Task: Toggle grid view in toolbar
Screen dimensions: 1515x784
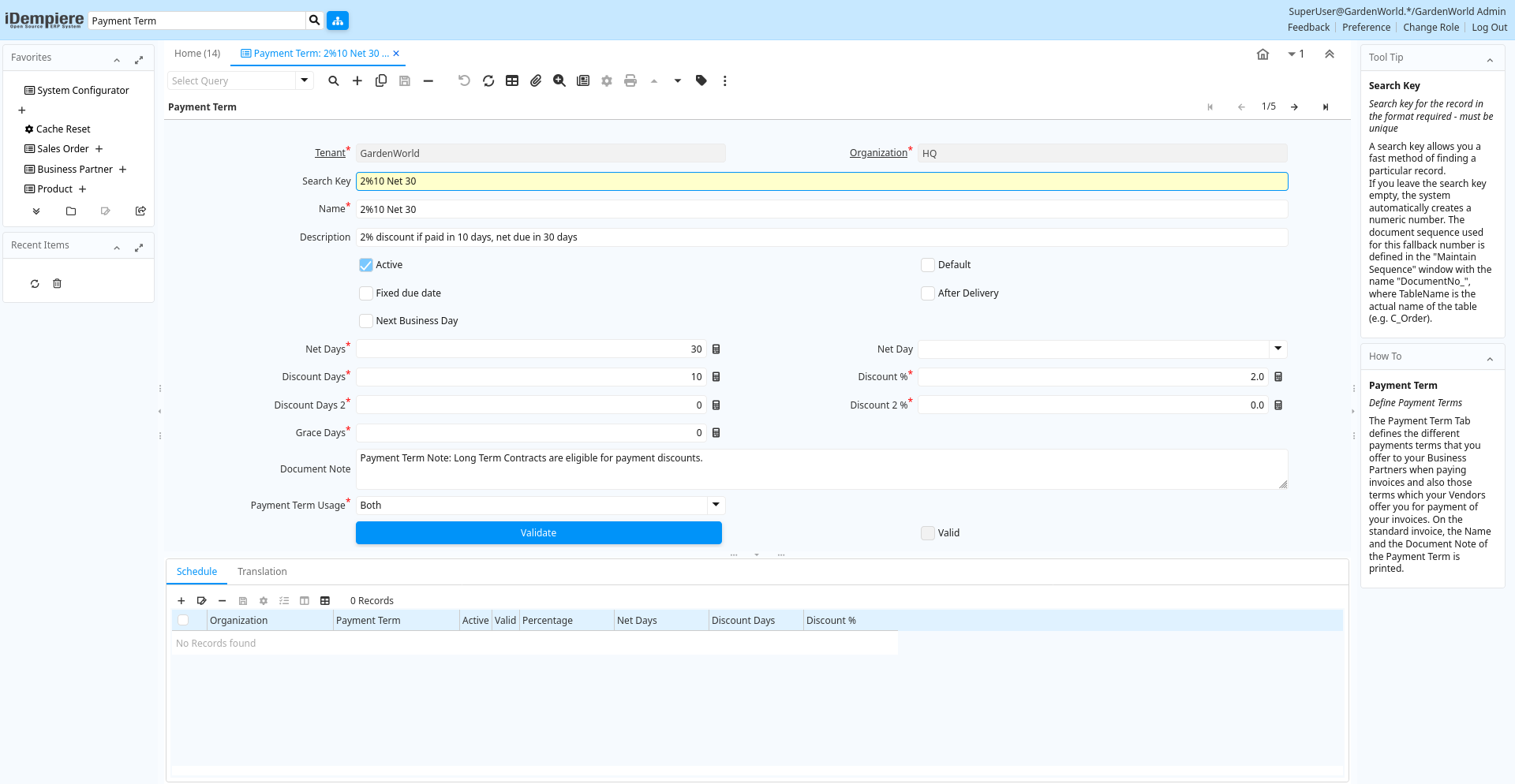Action: 512,80
